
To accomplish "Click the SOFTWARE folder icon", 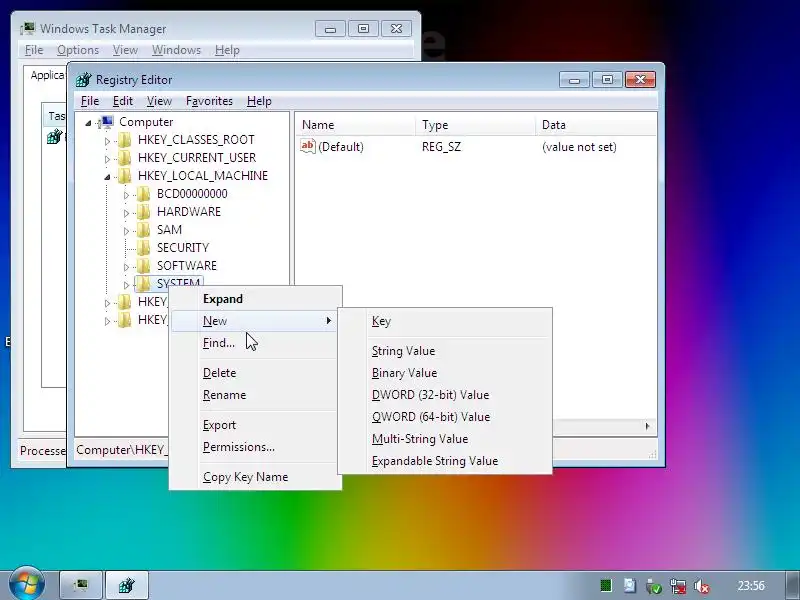I will tap(144, 265).
